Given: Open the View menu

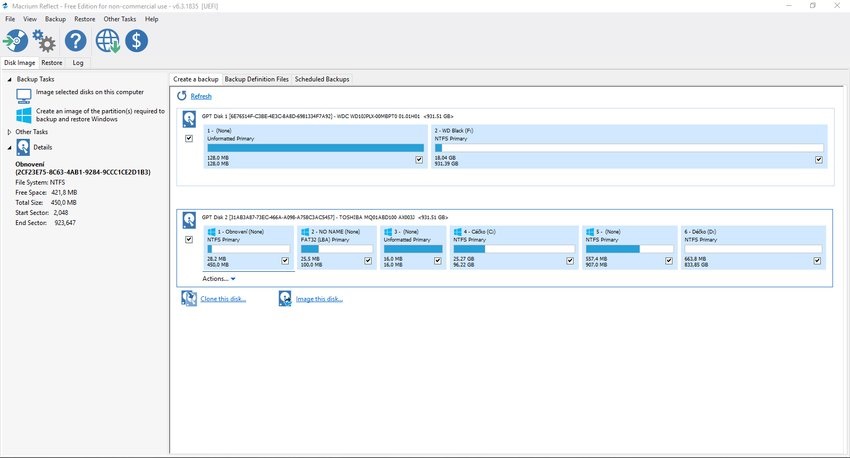Looking at the screenshot, I should (30, 19).
